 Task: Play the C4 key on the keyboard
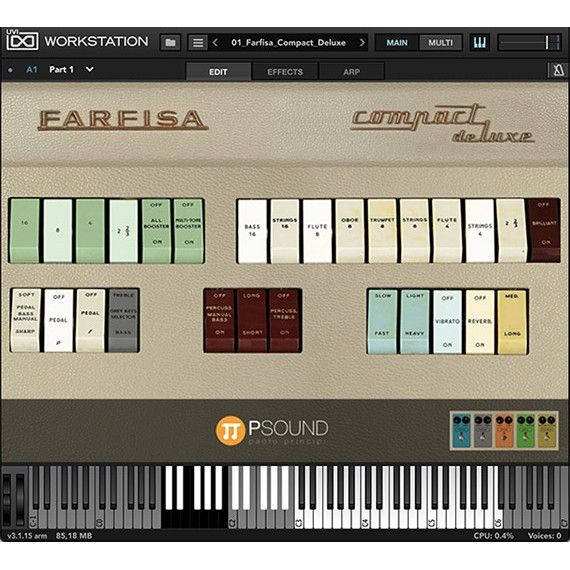tap(365, 519)
